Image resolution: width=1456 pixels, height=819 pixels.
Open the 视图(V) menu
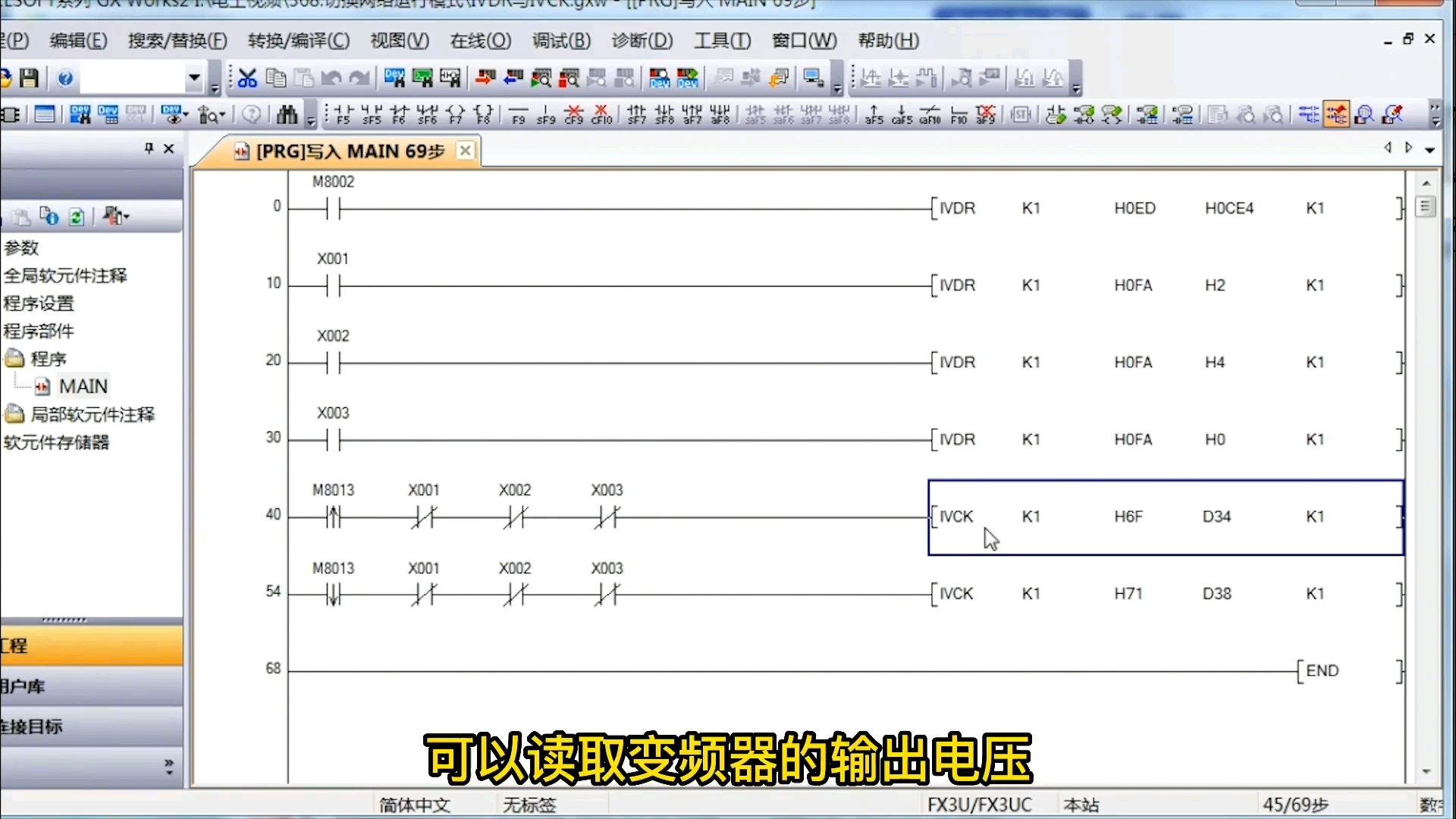[400, 41]
